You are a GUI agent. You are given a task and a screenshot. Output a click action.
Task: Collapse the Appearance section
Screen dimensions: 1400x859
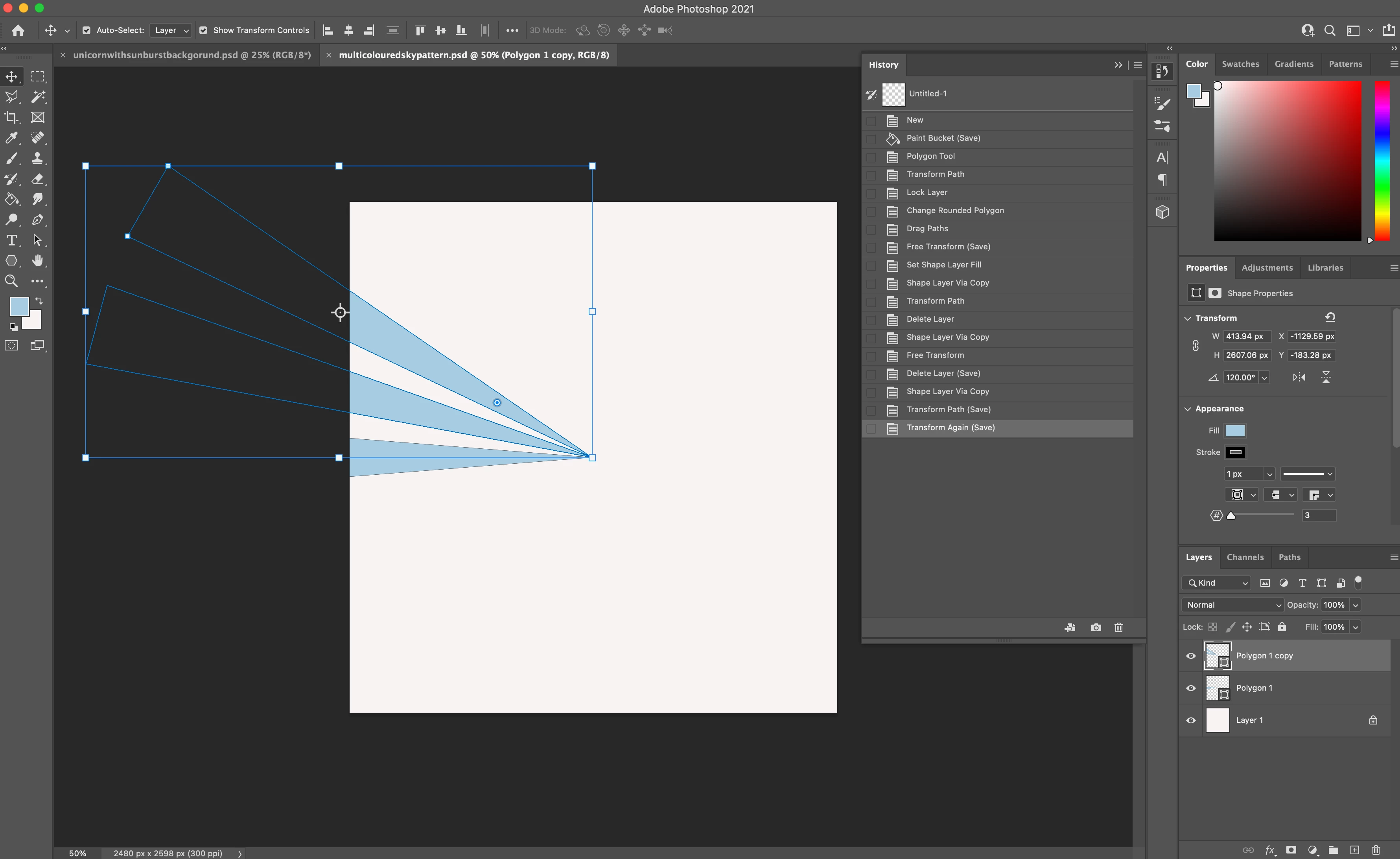[x=1188, y=409]
